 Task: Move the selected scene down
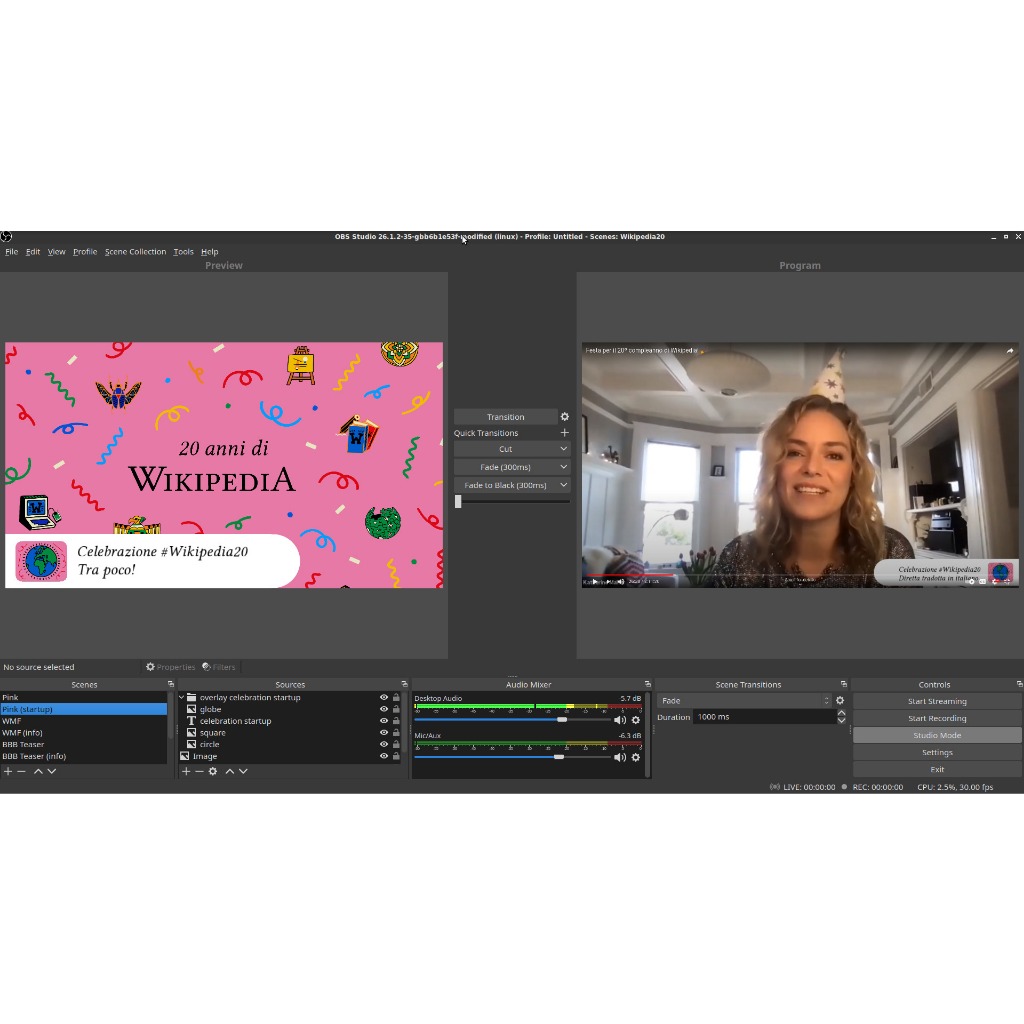52,771
